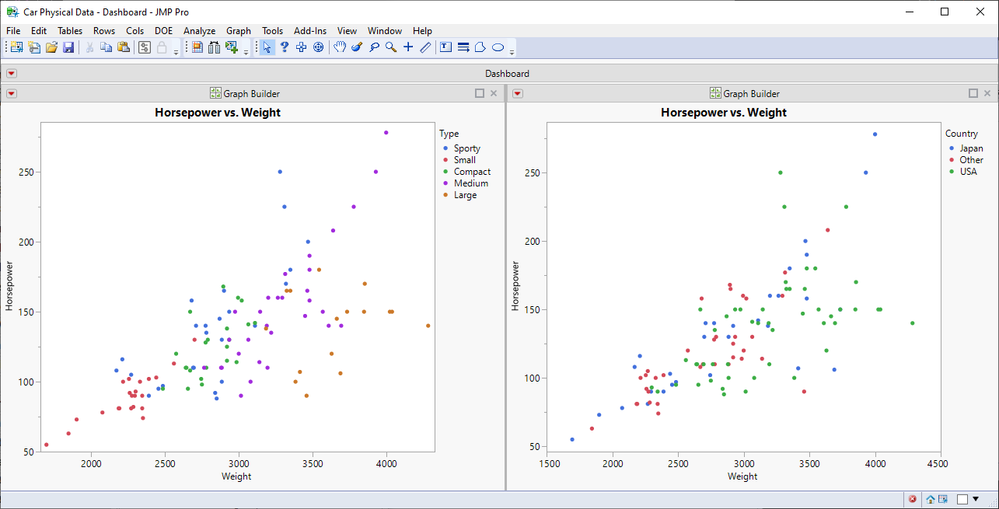The height and width of the screenshot is (509, 999).
Task: Select the Crosshairs tool
Action: pyautogui.click(x=408, y=47)
